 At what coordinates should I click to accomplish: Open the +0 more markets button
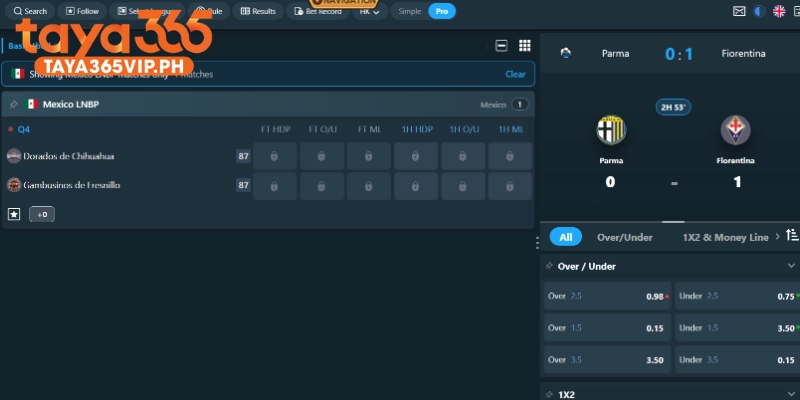42,214
